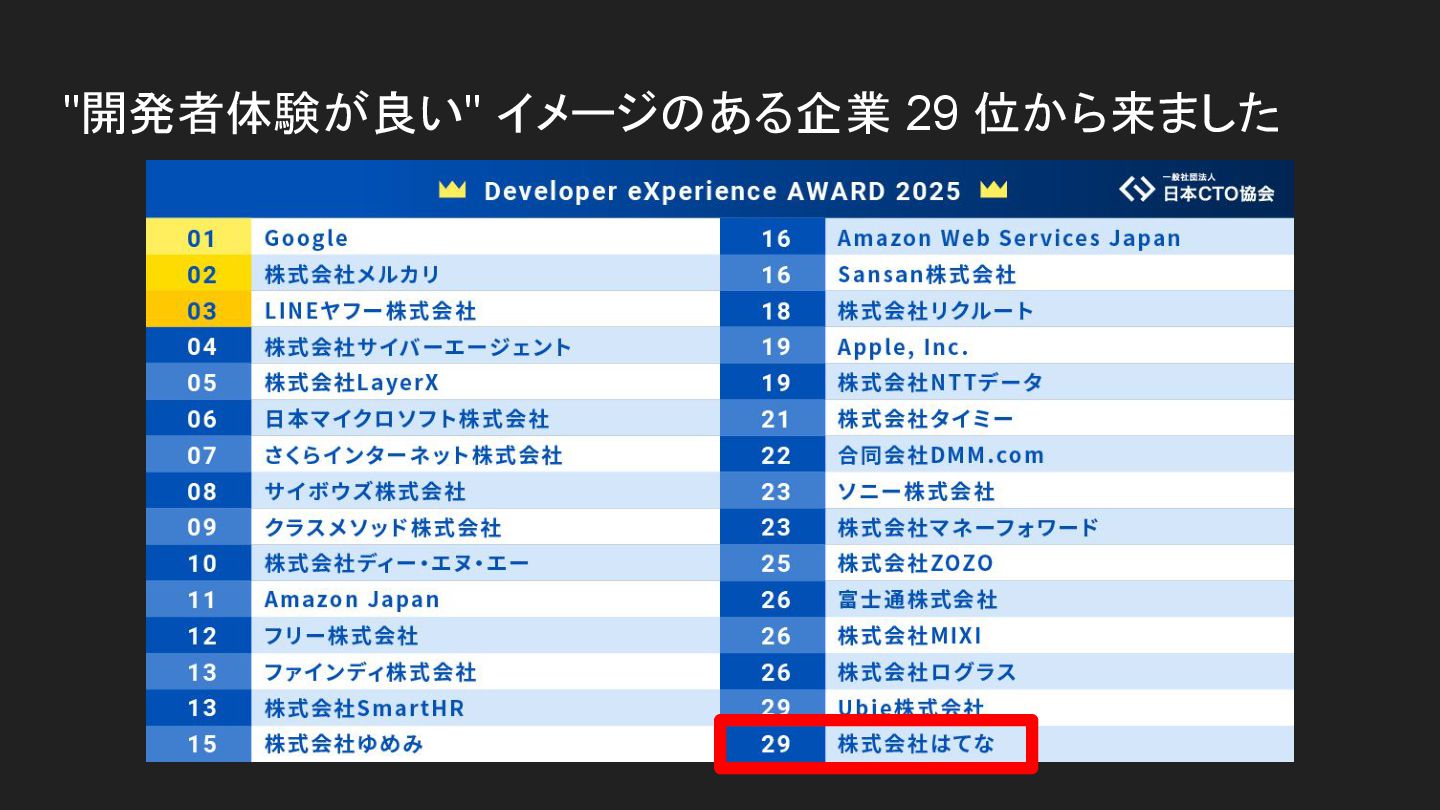Click Apple, Inc. company name
Viewport: 1440px width, 810px height.
[x=903, y=347]
